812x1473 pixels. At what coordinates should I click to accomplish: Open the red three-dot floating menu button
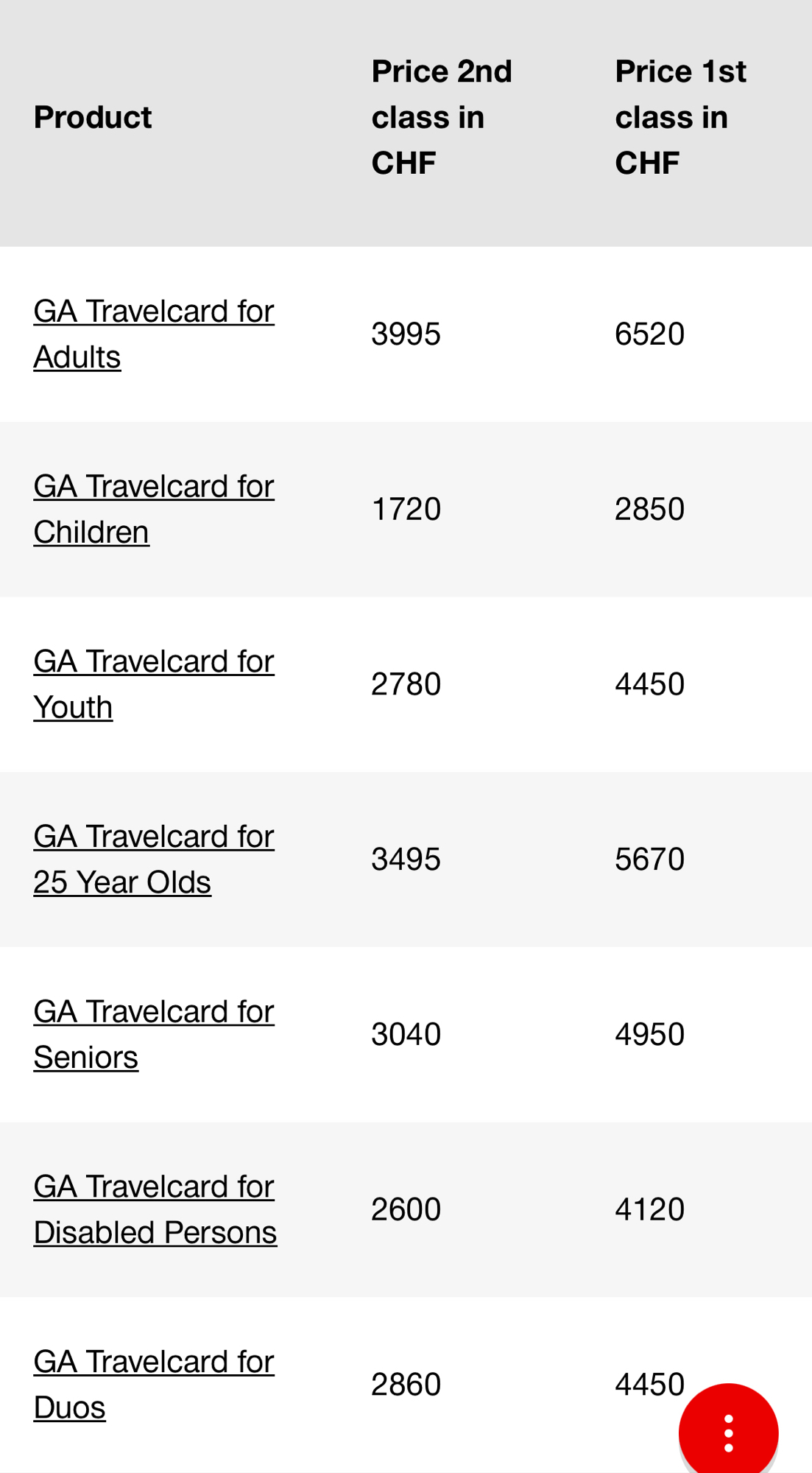click(727, 1432)
